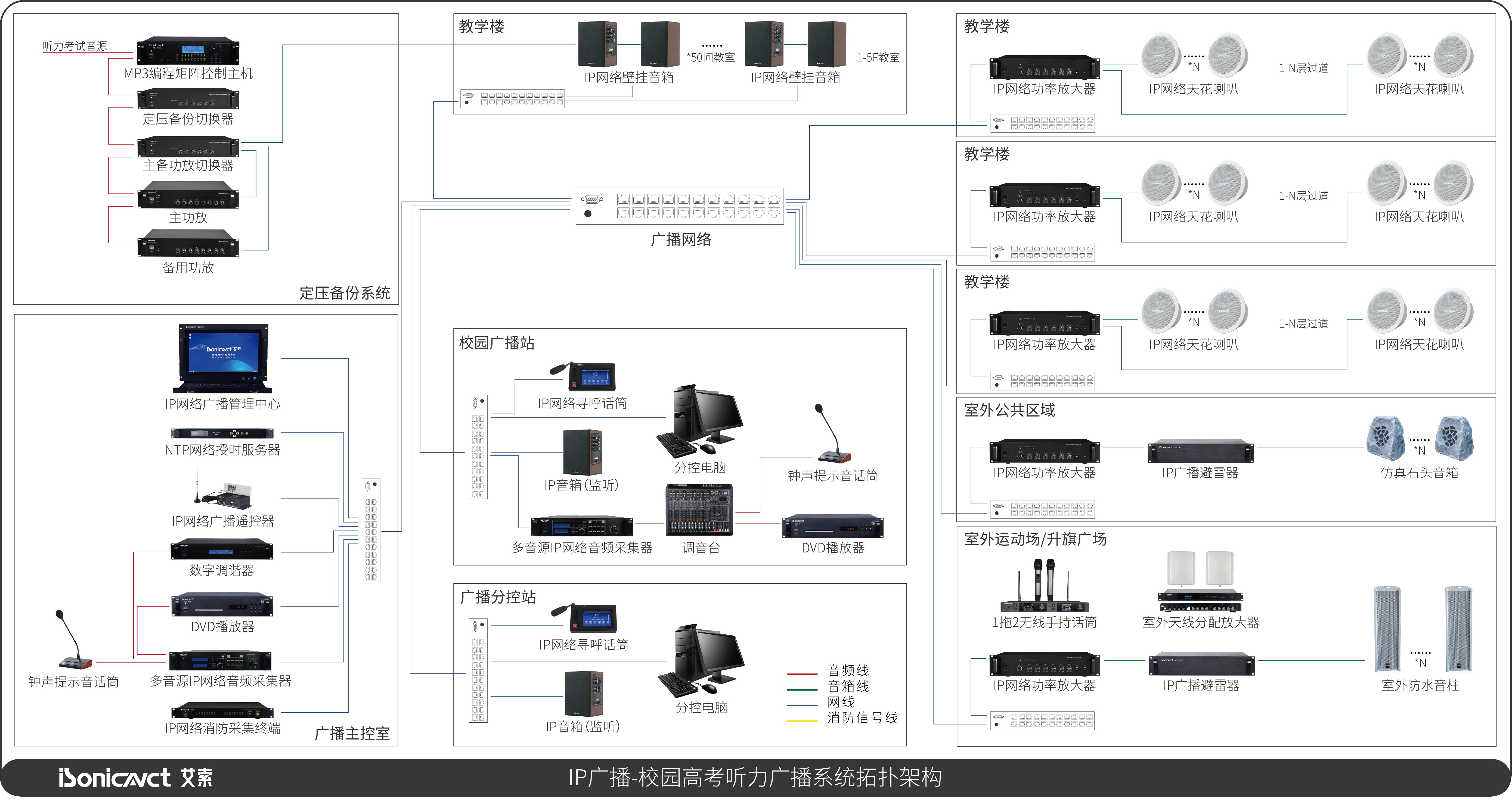This screenshot has width=1512, height=808.
Task: Select the IP网络消防采集终端 unit
Action: (x=222, y=712)
